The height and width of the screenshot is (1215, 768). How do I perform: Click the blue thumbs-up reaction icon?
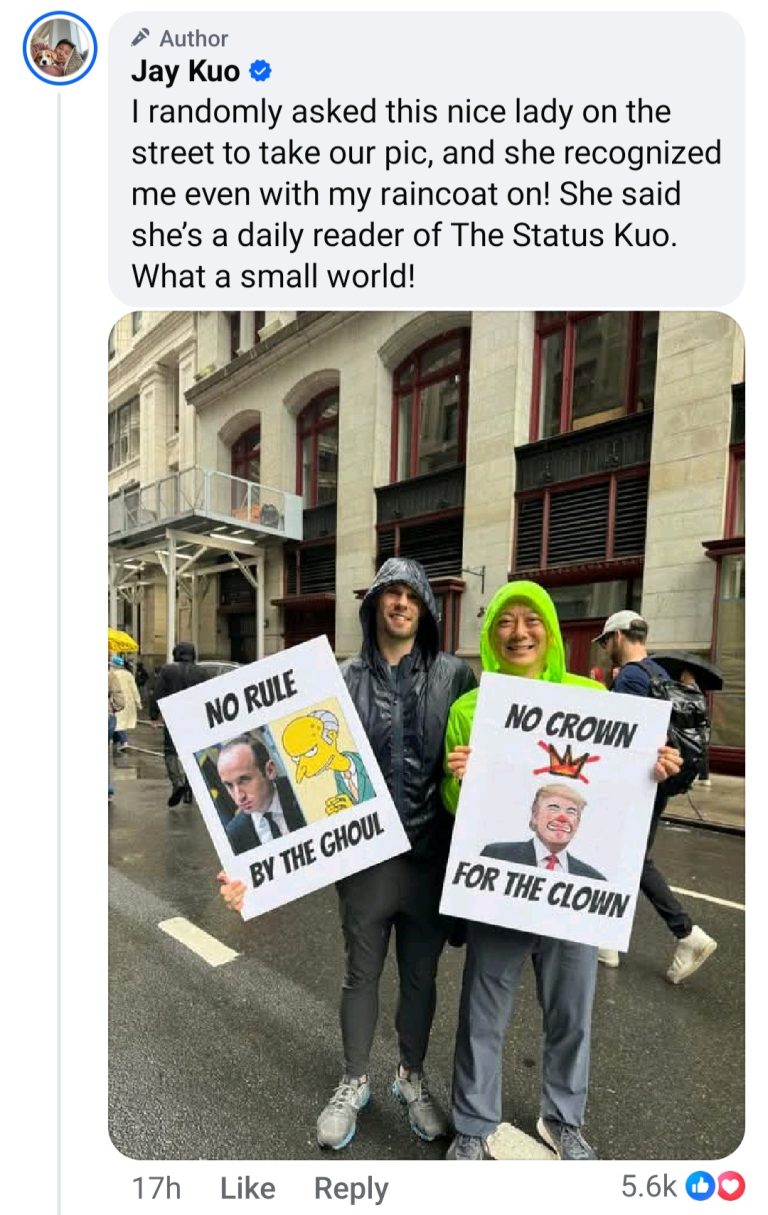[x=702, y=1186]
